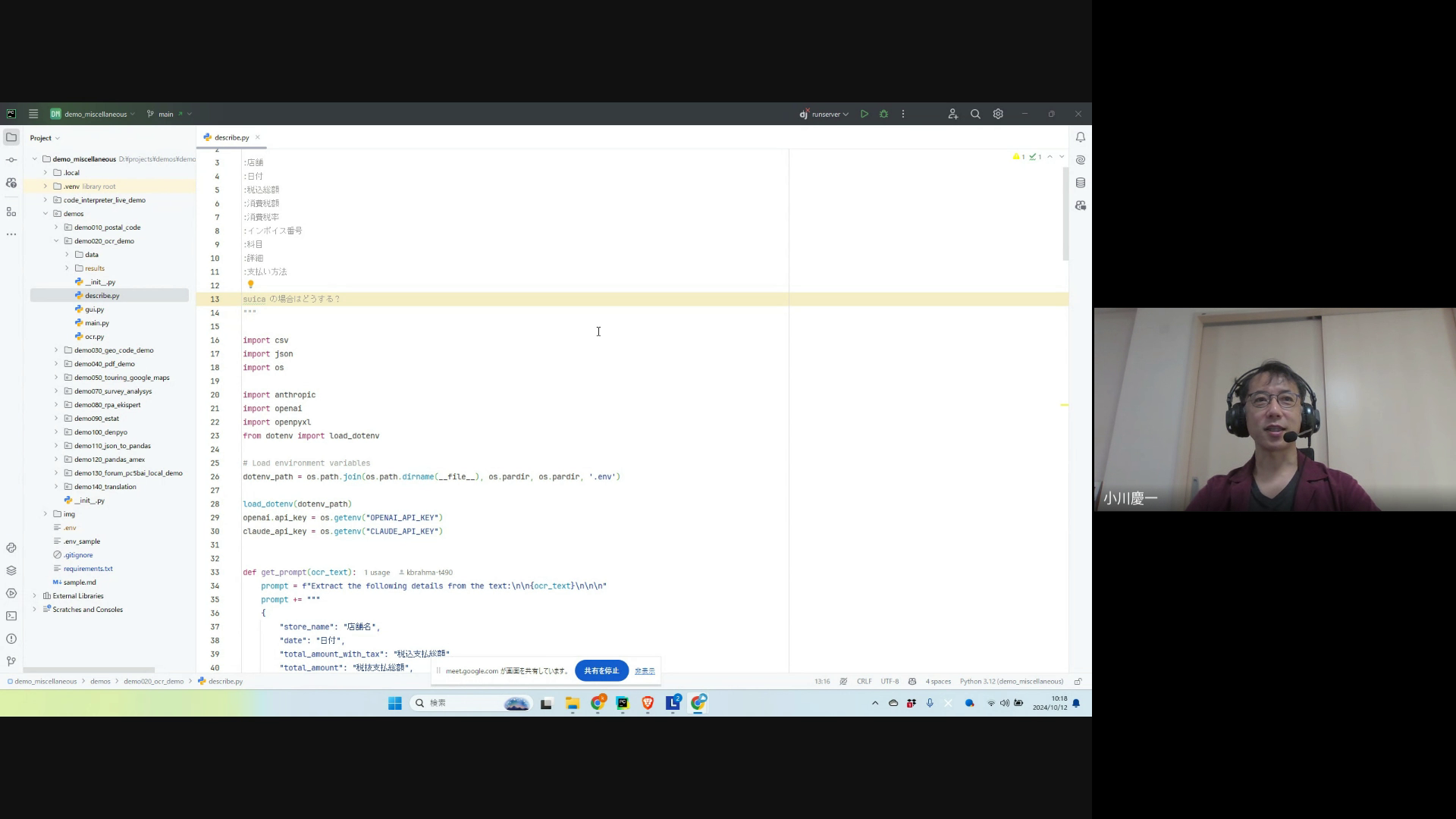Show the Commit tool window
The height and width of the screenshot is (819, 1456).
tap(11, 160)
